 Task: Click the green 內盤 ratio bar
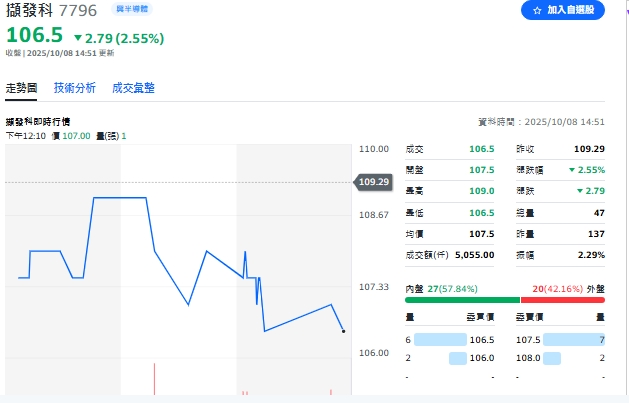[x=462, y=299]
